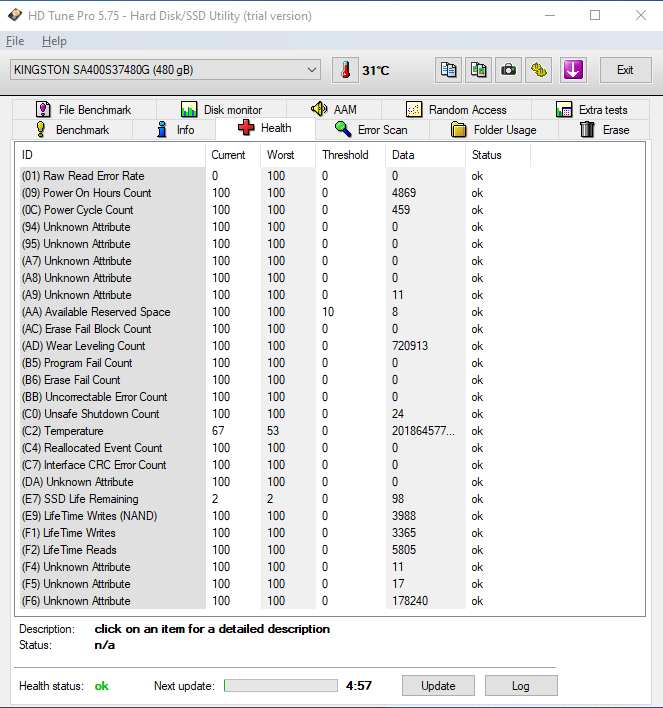Select the (94) Unknown Attribute row
663x708 pixels.
275,227
